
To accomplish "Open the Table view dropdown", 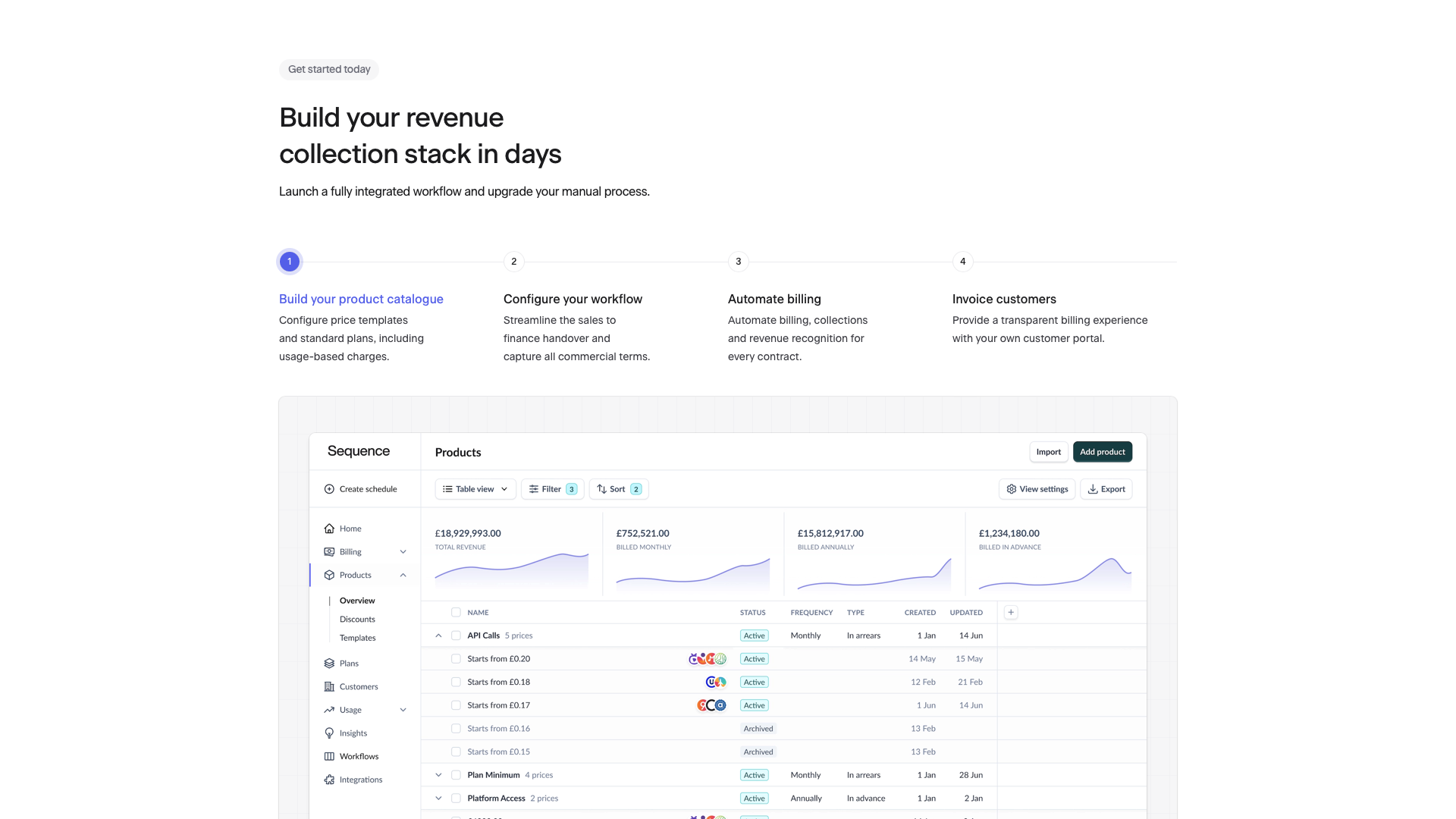I will (475, 489).
